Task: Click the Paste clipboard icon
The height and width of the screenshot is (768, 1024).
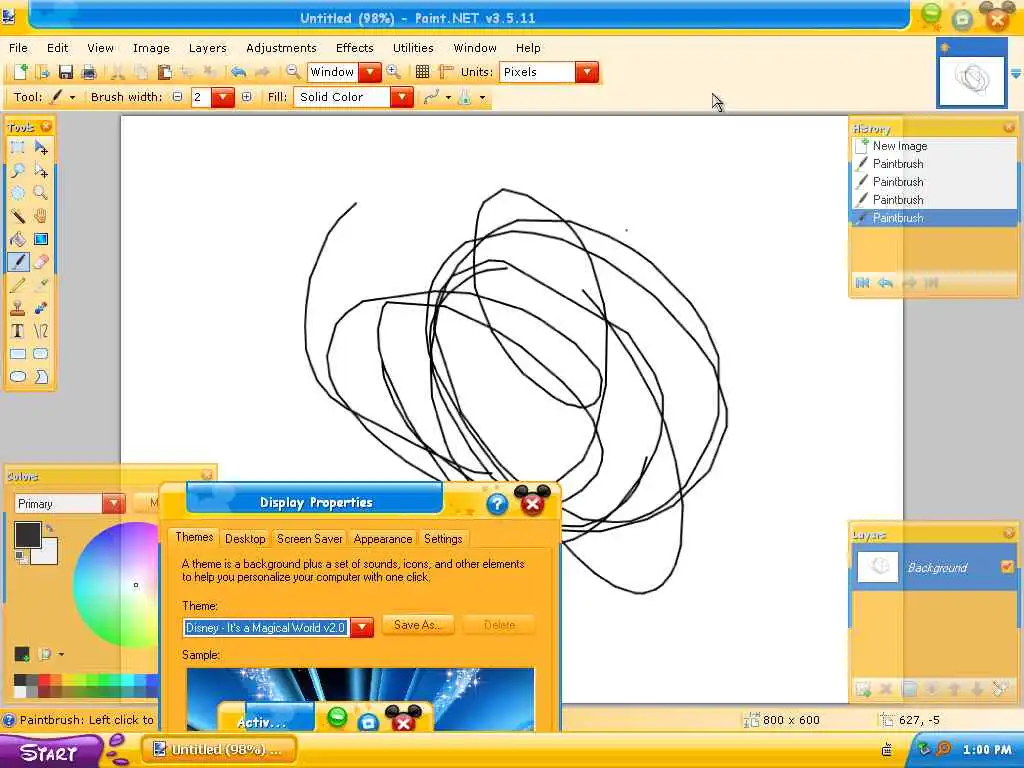Action: [x=165, y=72]
